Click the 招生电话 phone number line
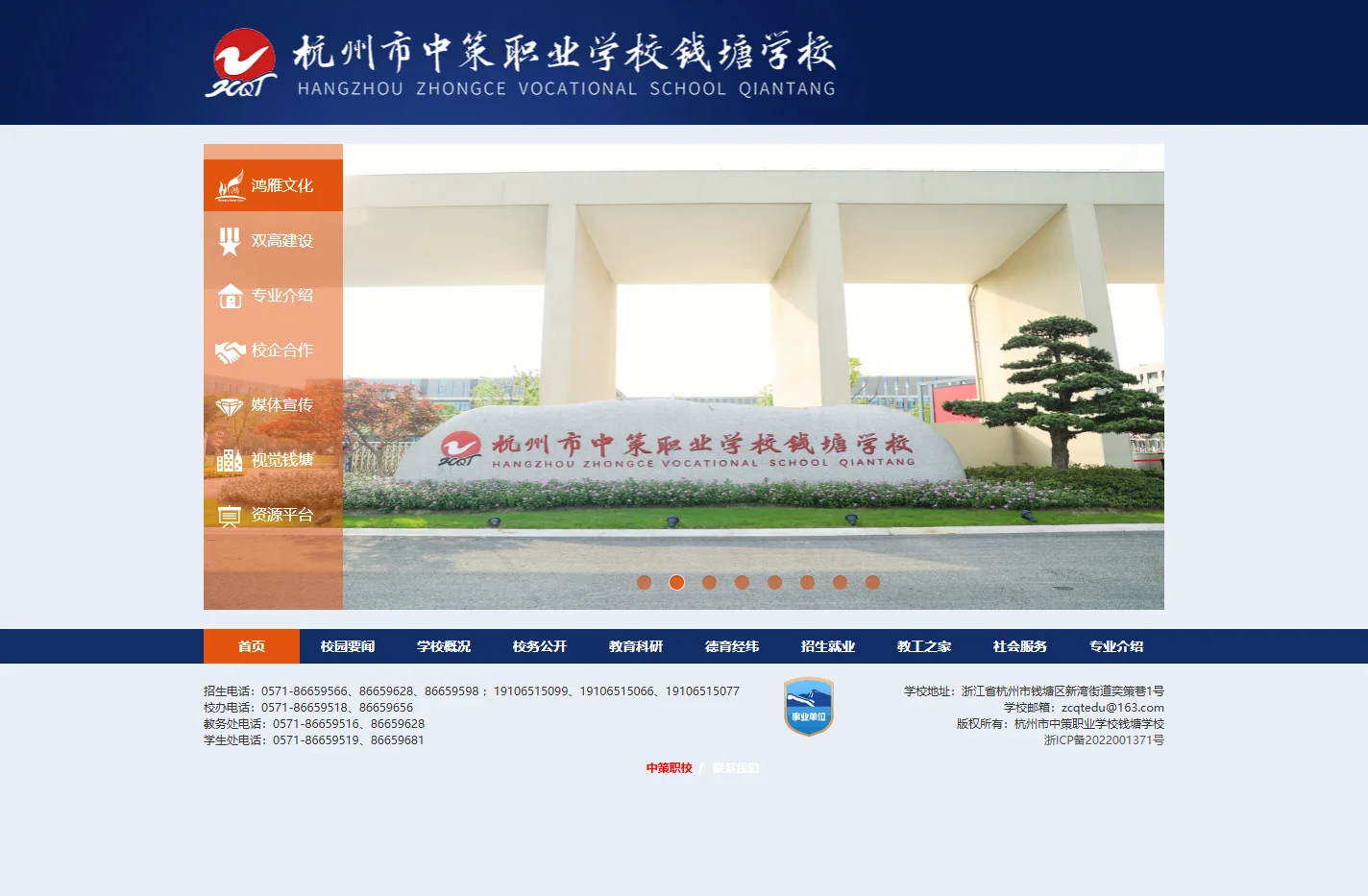The height and width of the screenshot is (896, 1368). (472, 691)
